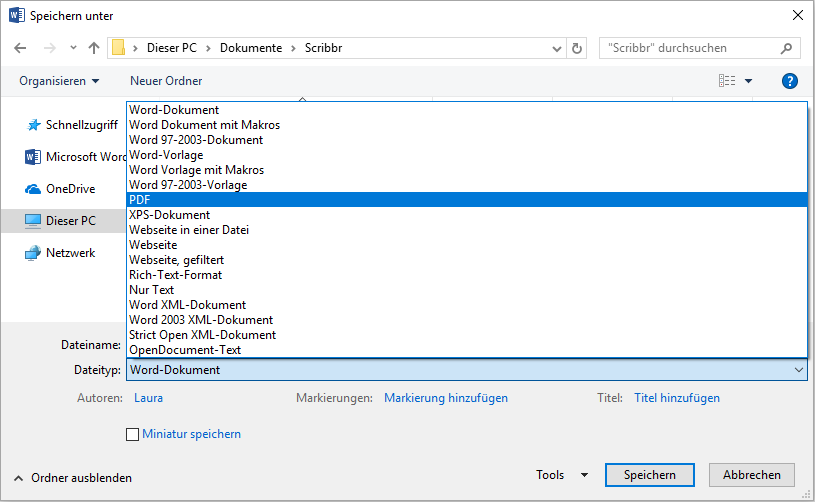
Task: Open recent locations chevron near arrows
Action: pos(73,48)
